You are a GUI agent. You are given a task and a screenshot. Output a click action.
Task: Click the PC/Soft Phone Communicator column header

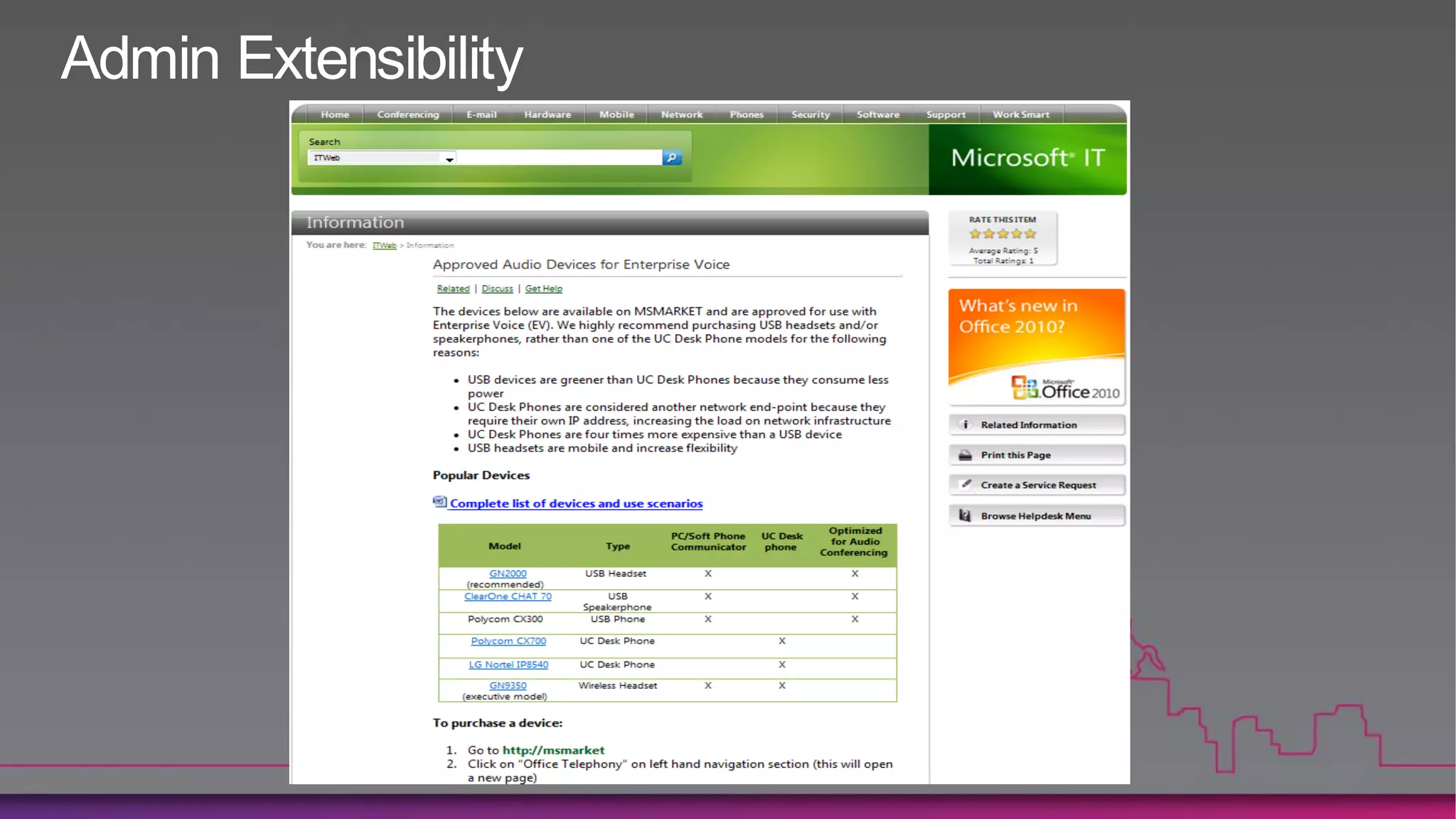tap(708, 542)
